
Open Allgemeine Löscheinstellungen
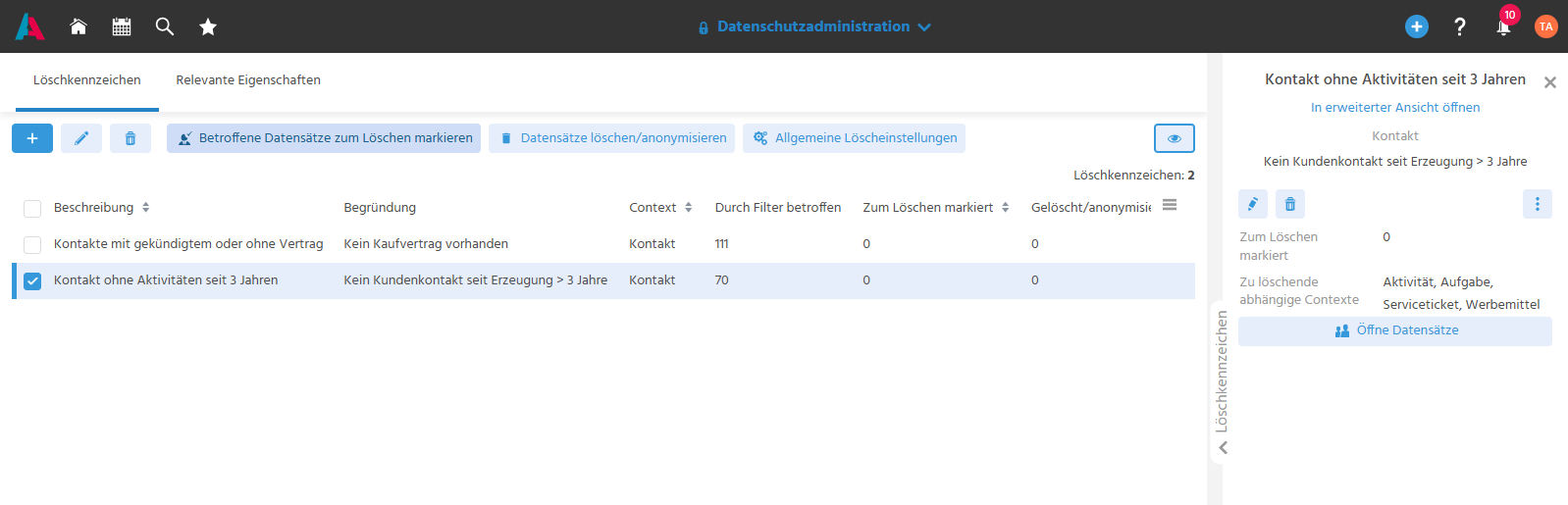tap(854, 138)
